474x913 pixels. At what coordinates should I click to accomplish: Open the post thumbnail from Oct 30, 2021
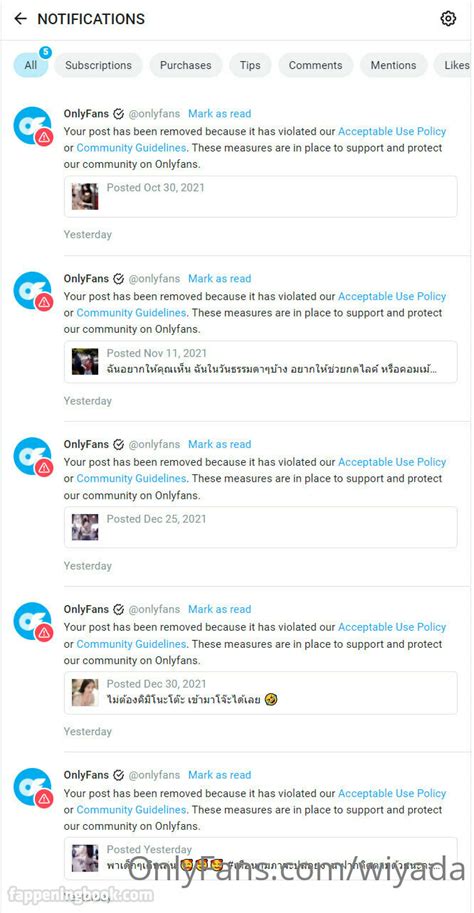point(85,196)
